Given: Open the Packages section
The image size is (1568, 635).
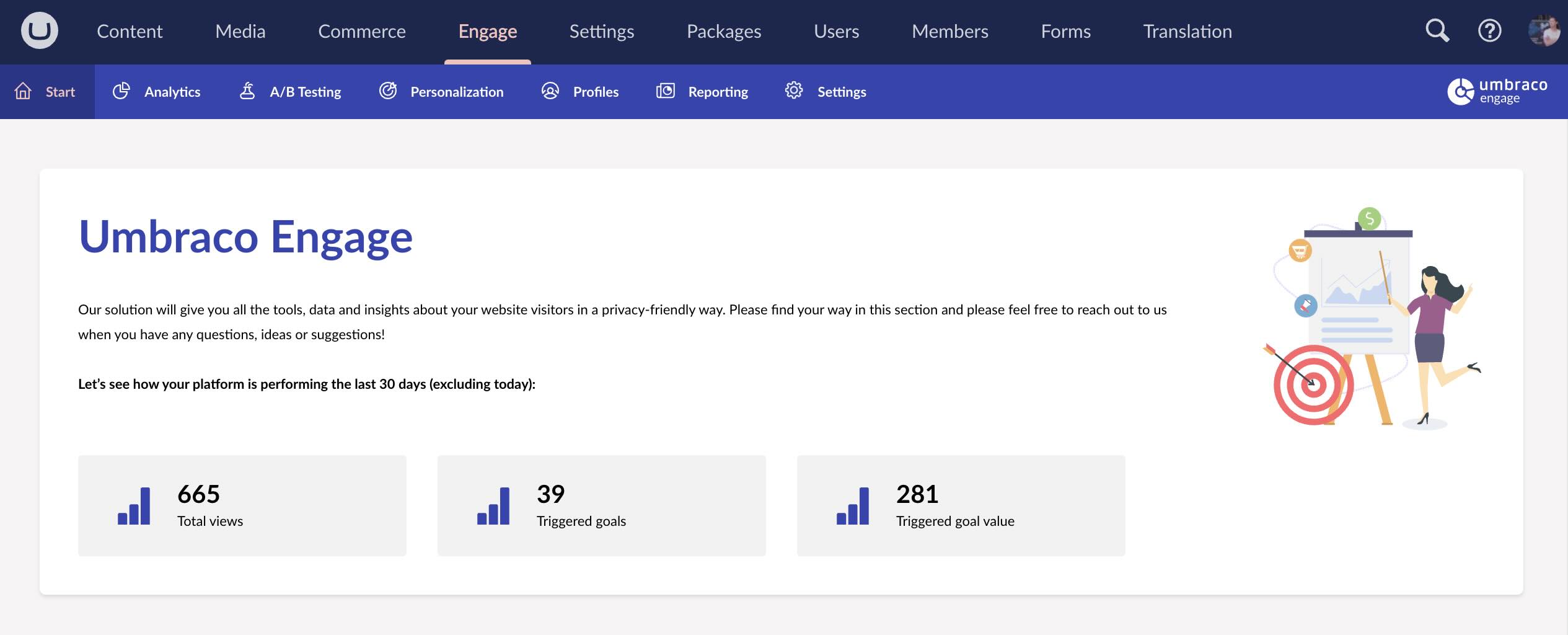Looking at the screenshot, I should click(x=724, y=31).
